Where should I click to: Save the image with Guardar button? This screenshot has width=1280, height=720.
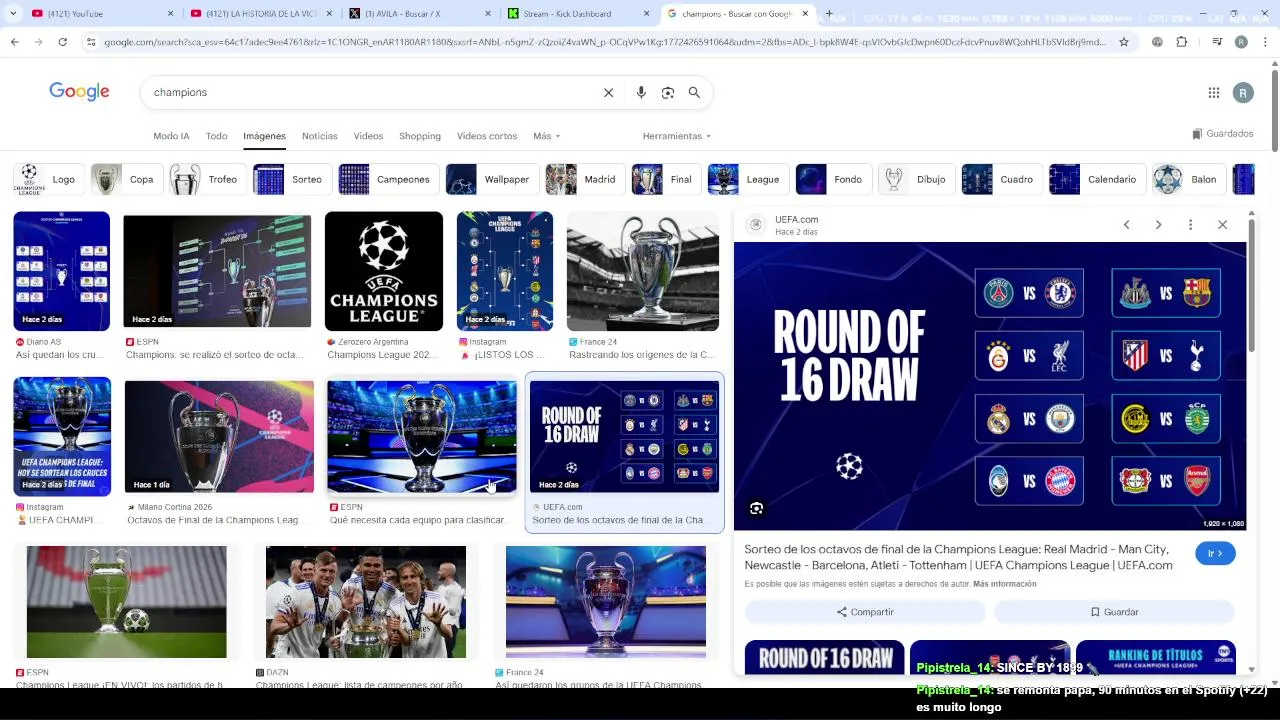click(x=1114, y=612)
